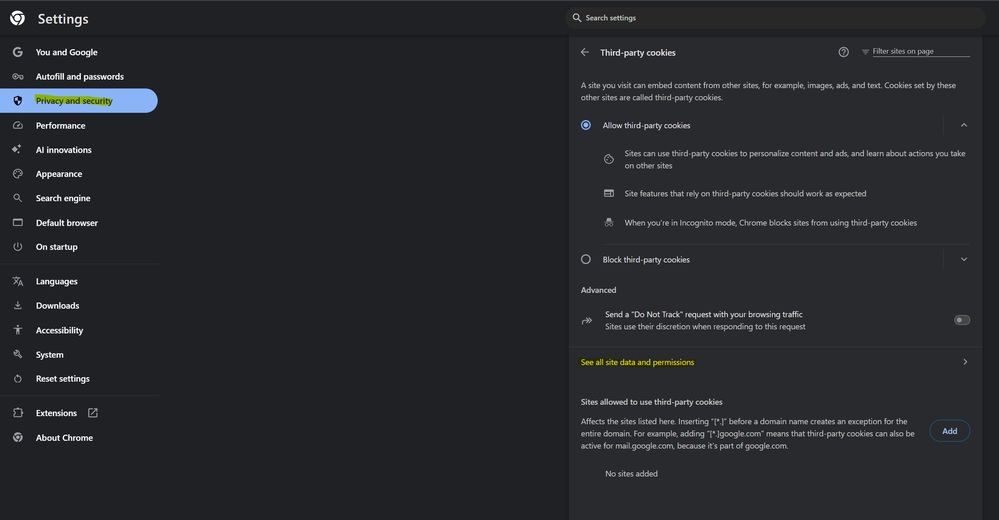Click the Chrome logo beside Settings title

(x=17, y=18)
